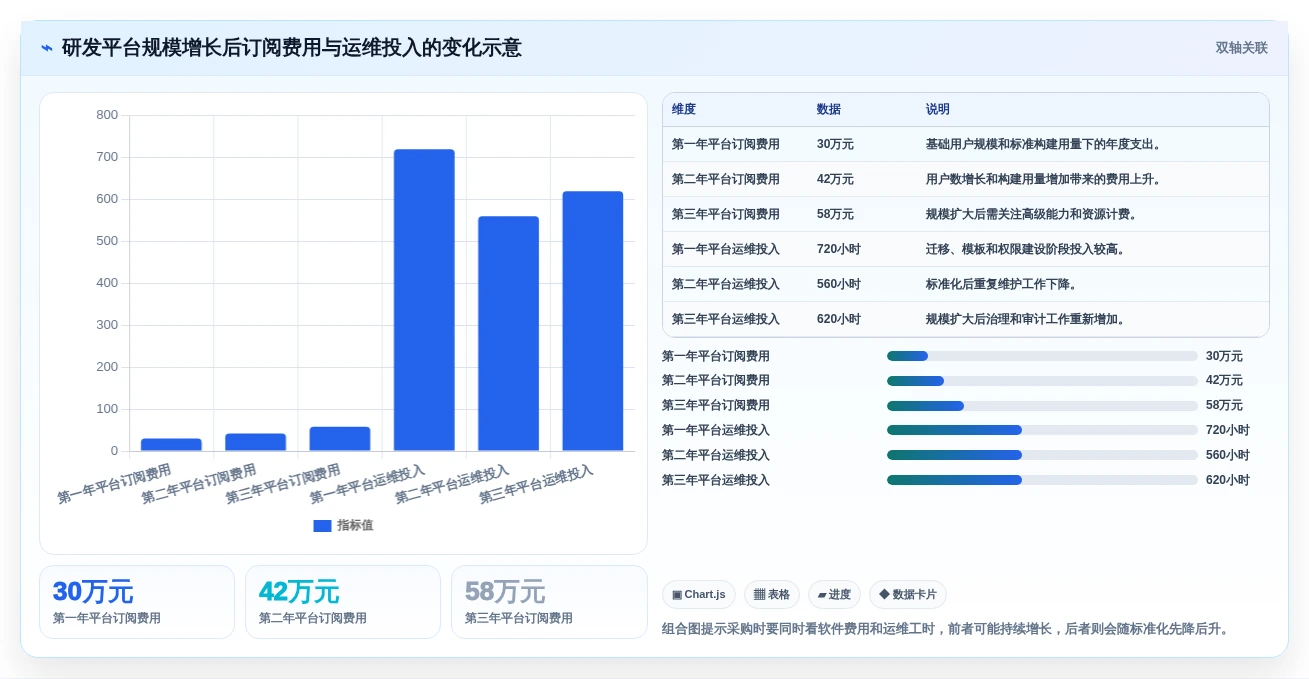Image resolution: width=1309 pixels, height=679 pixels.
Task: Click the progress bar for 第一年平台订阅费用
Action: (1042, 356)
